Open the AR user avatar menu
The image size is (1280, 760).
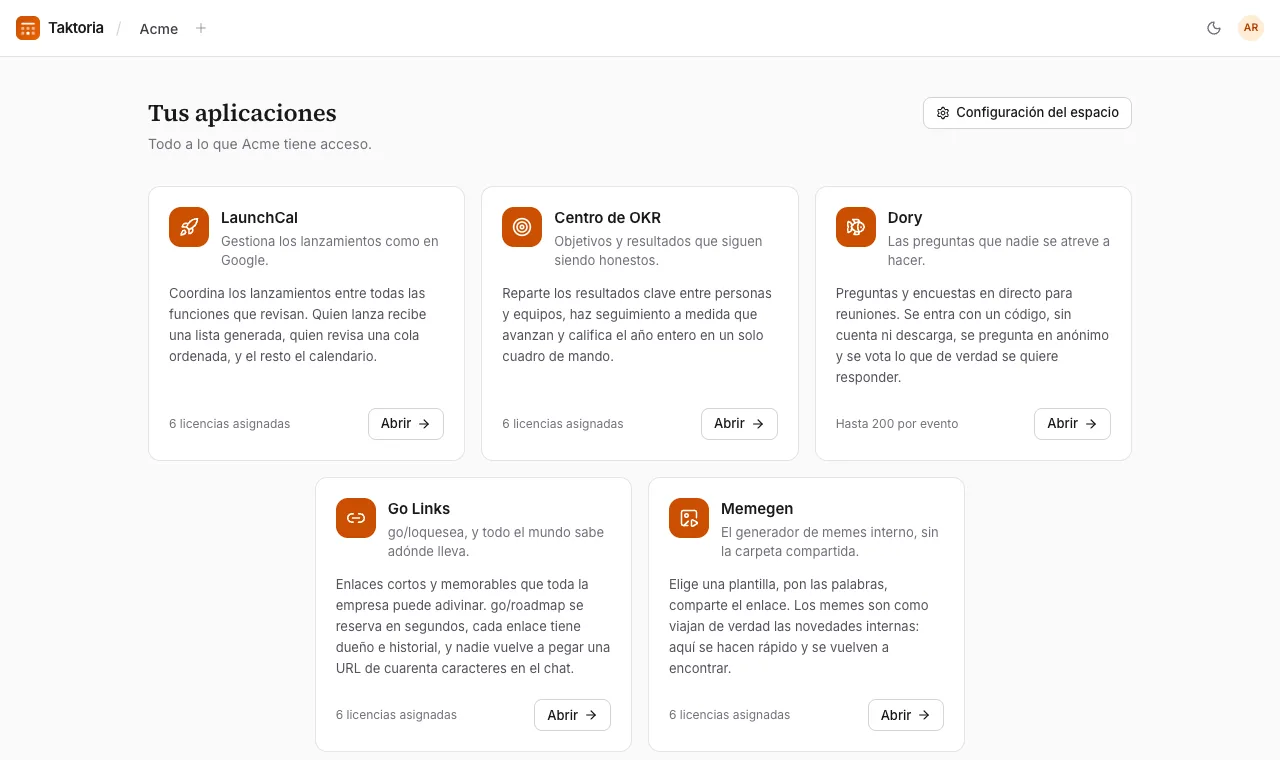[x=1251, y=28]
